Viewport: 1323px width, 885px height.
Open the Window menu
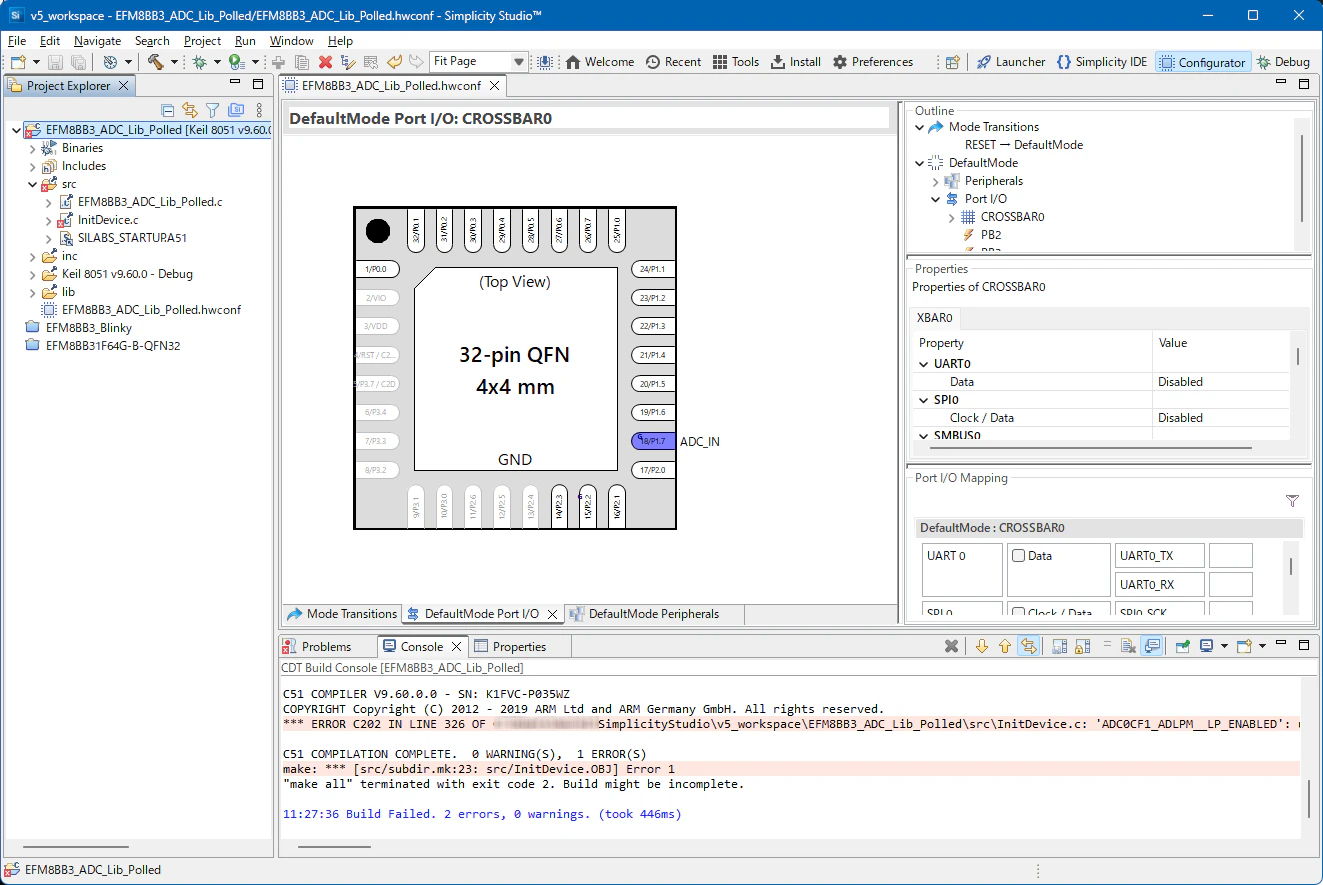point(291,41)
